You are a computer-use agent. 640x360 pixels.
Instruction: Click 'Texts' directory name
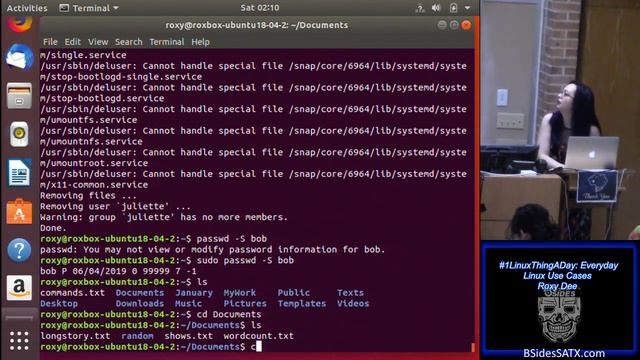point(350,293)
